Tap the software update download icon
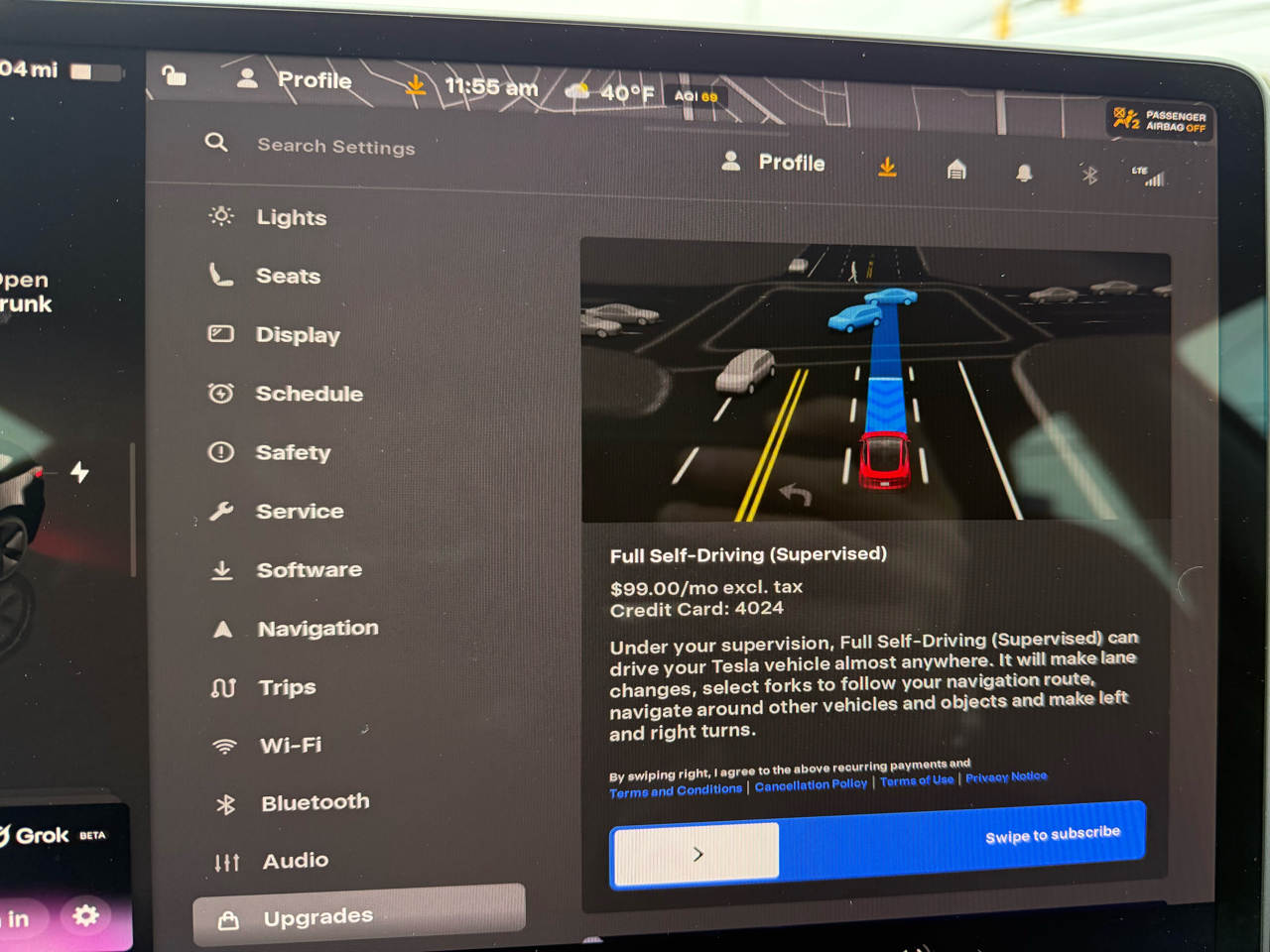 click(886, 169)
